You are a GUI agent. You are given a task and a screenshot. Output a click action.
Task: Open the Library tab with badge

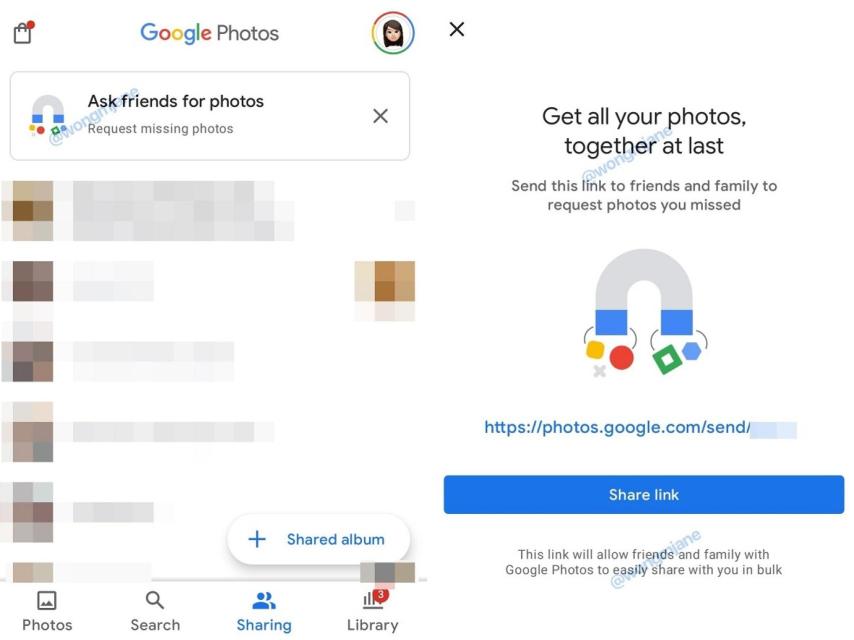pyautogui.click(x=373, y=611)
